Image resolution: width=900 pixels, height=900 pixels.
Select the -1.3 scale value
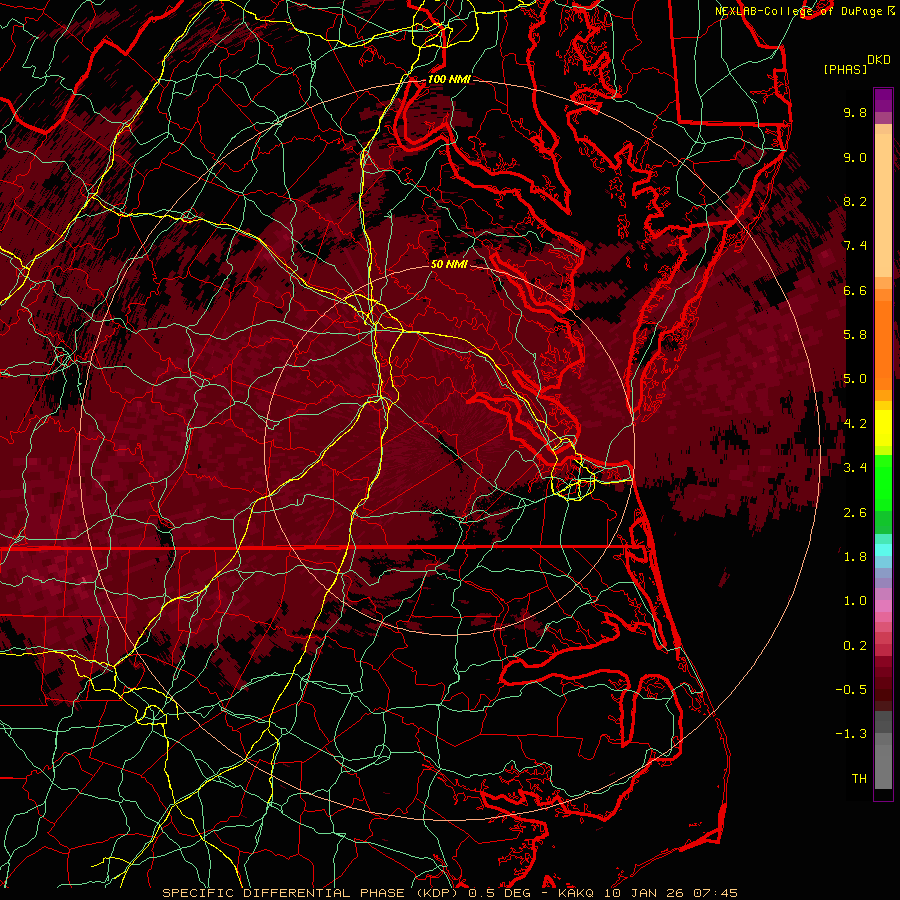coord(851,734)
